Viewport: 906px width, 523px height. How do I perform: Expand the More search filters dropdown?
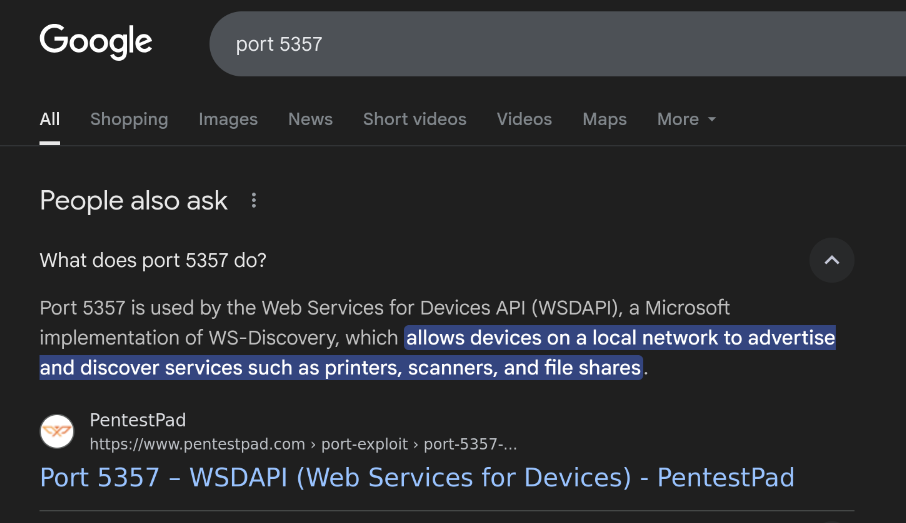point(686,119)
